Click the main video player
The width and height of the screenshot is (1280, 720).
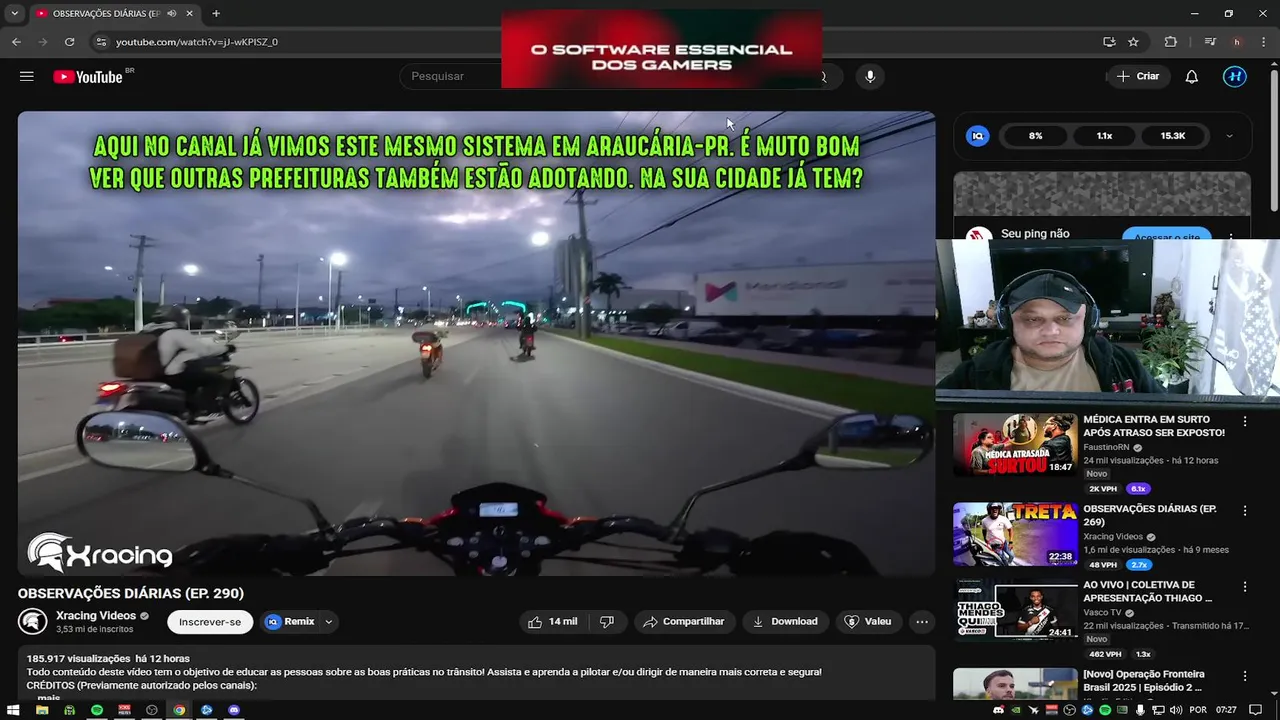pyautogui.click(x=476, y=343)
